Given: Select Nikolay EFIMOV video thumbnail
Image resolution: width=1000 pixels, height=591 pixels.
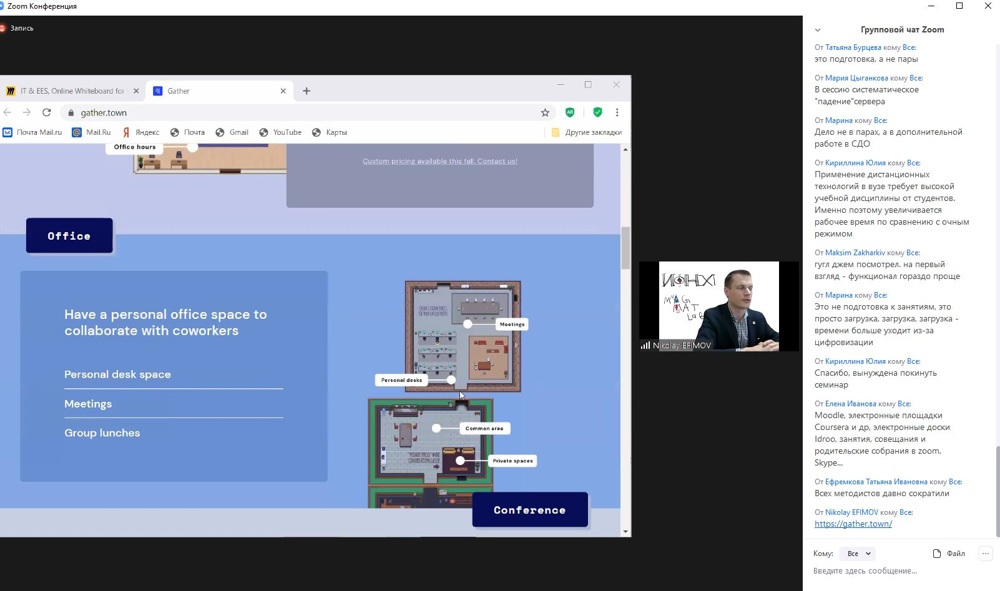Looking at the screenshot, I should pos(719,306).
